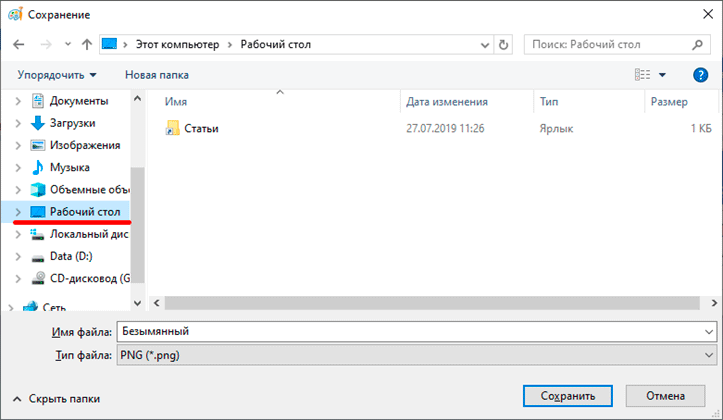Expand the Документы tree node

[x=18, y=101]
